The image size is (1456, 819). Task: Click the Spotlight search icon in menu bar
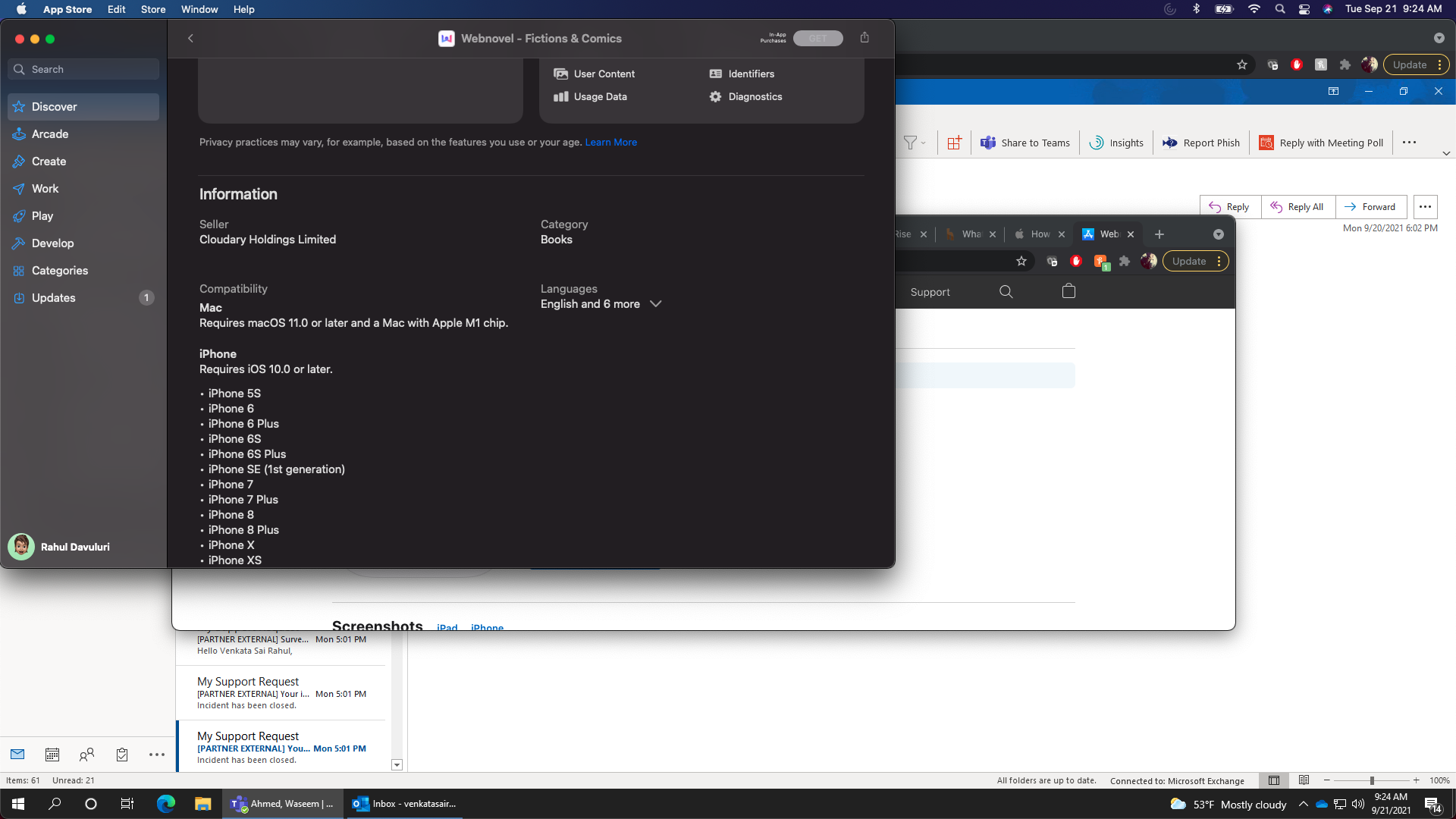1280,9
